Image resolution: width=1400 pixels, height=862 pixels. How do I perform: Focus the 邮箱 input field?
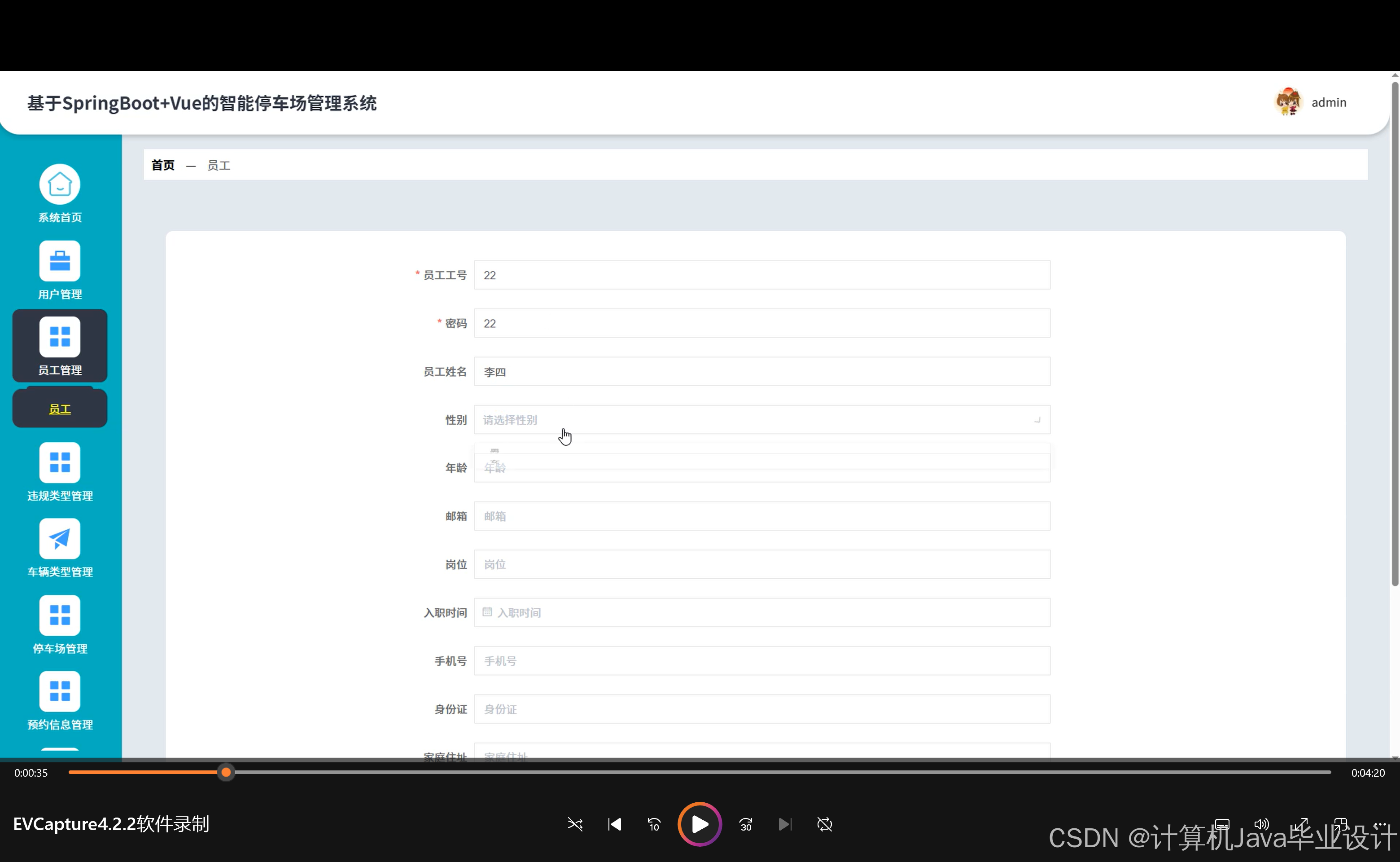coord(762,516)
